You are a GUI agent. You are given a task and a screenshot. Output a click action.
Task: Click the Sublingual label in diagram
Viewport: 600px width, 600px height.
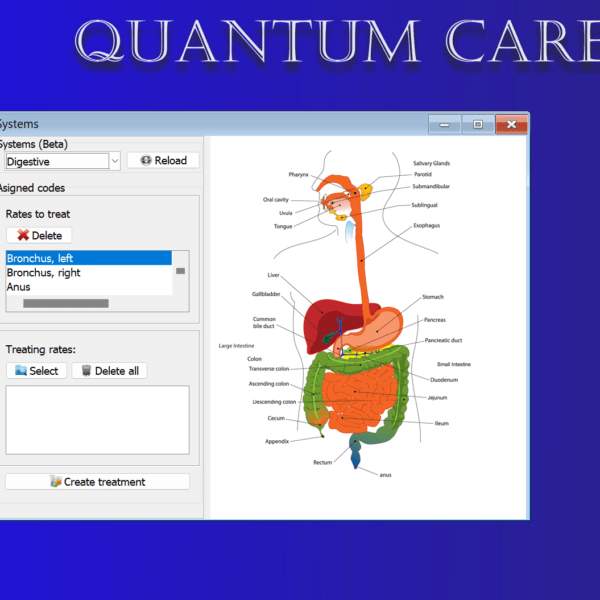424,205
